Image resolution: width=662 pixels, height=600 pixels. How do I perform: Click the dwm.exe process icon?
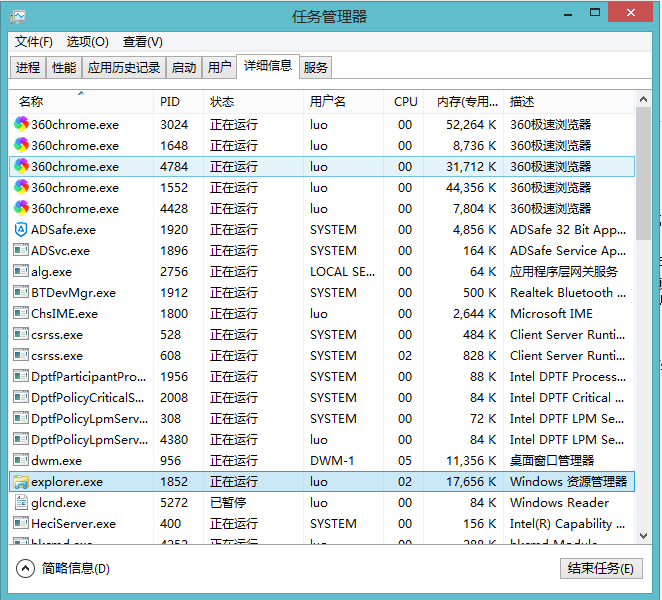click(x=21, y=460)
